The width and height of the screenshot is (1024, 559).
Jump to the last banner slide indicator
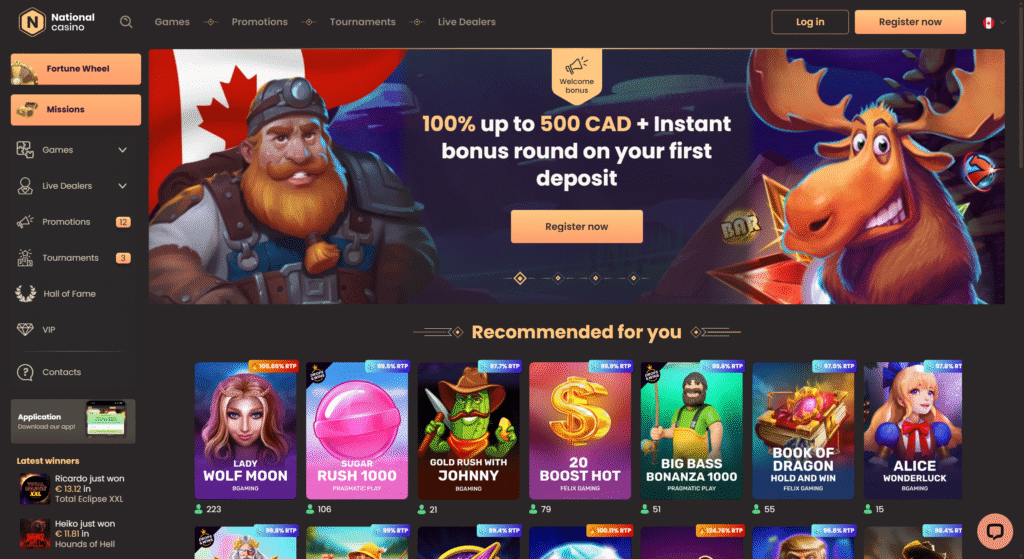pyautogui.click(x=633, y=278)
